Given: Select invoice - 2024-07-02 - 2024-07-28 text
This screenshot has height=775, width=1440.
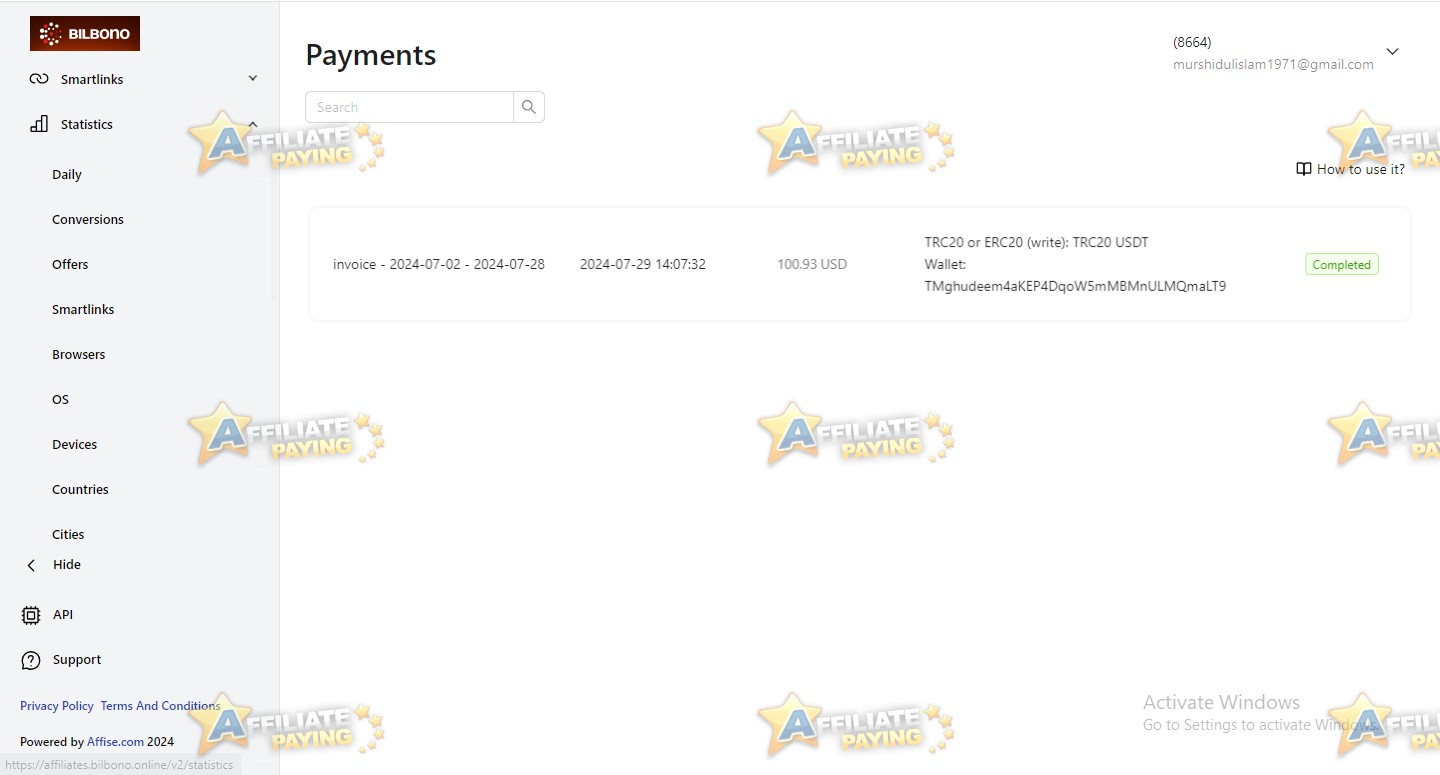Looking at the screenshot, I should (439, 264).
